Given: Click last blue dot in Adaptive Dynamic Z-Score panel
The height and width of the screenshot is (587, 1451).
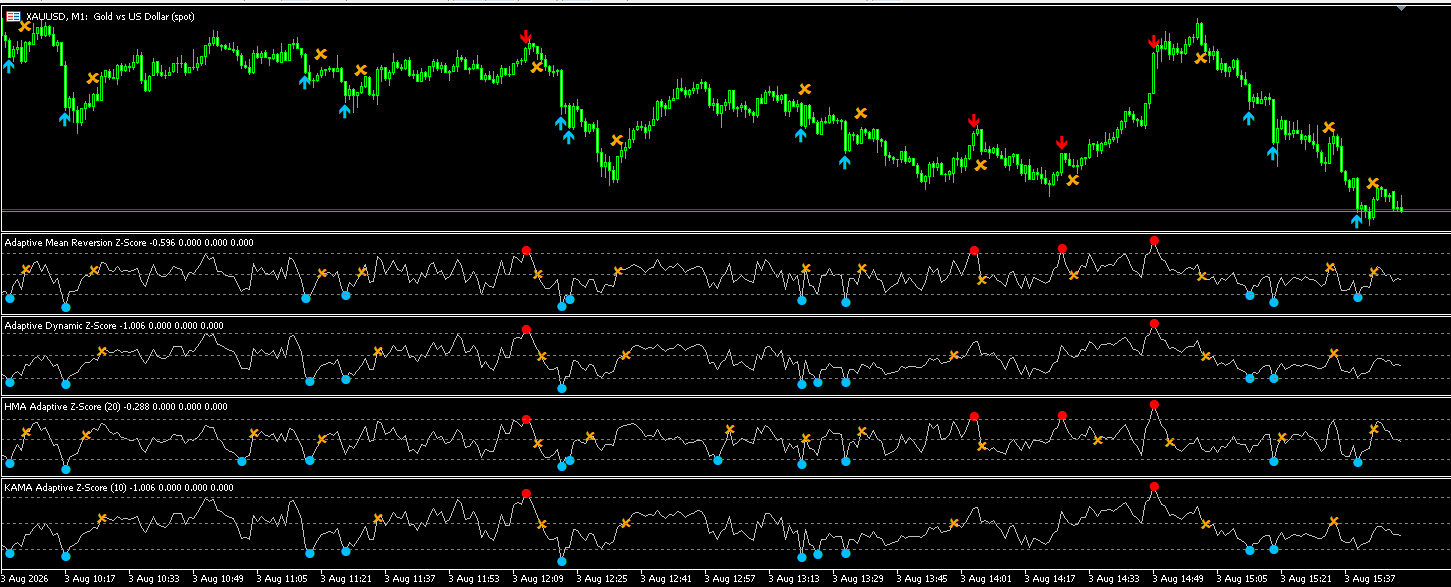Looking at the screenshot, I should (x=1273, y=378).
